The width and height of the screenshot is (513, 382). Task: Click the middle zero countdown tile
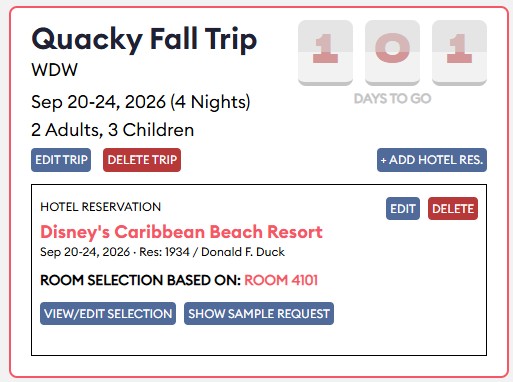point(392,53)
